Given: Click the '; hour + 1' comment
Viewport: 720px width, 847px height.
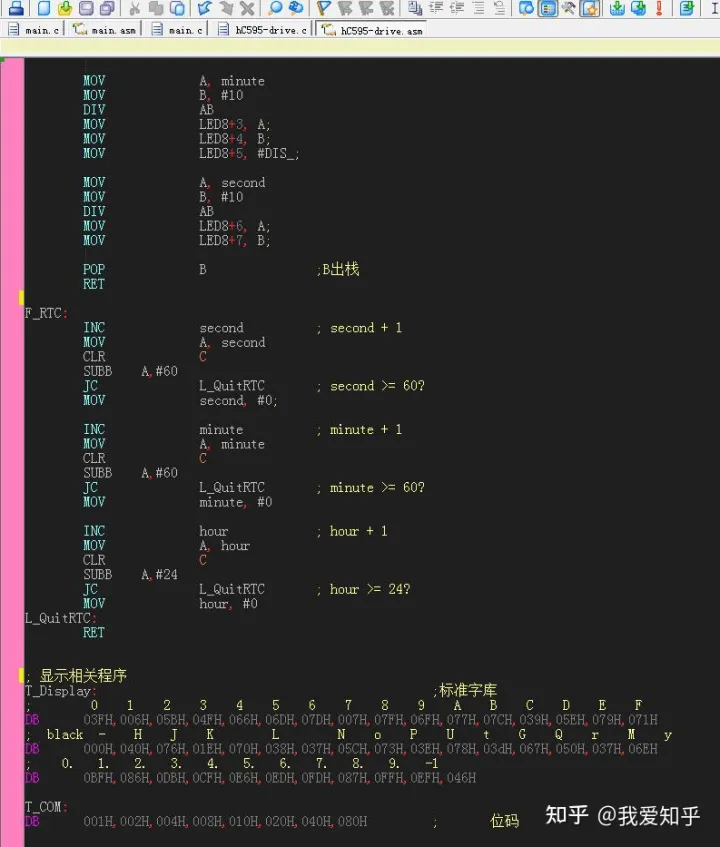Looking at the screenshot, I should 352,531.
